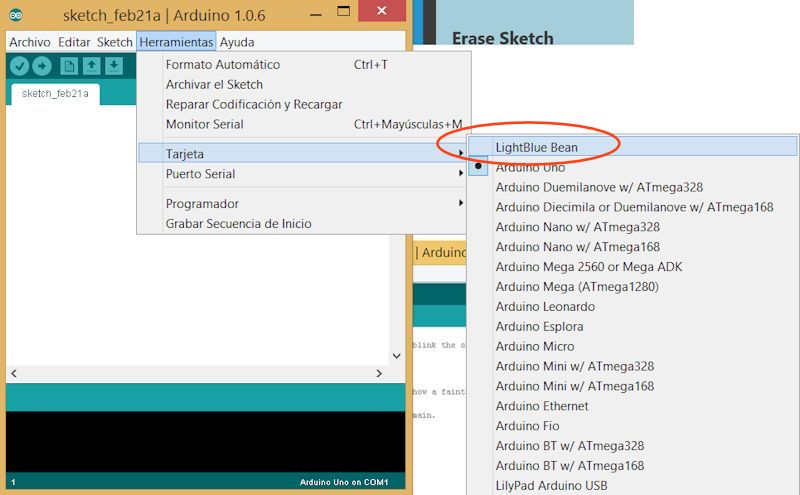Select Arduino Esplora board

tap(633, 327)
